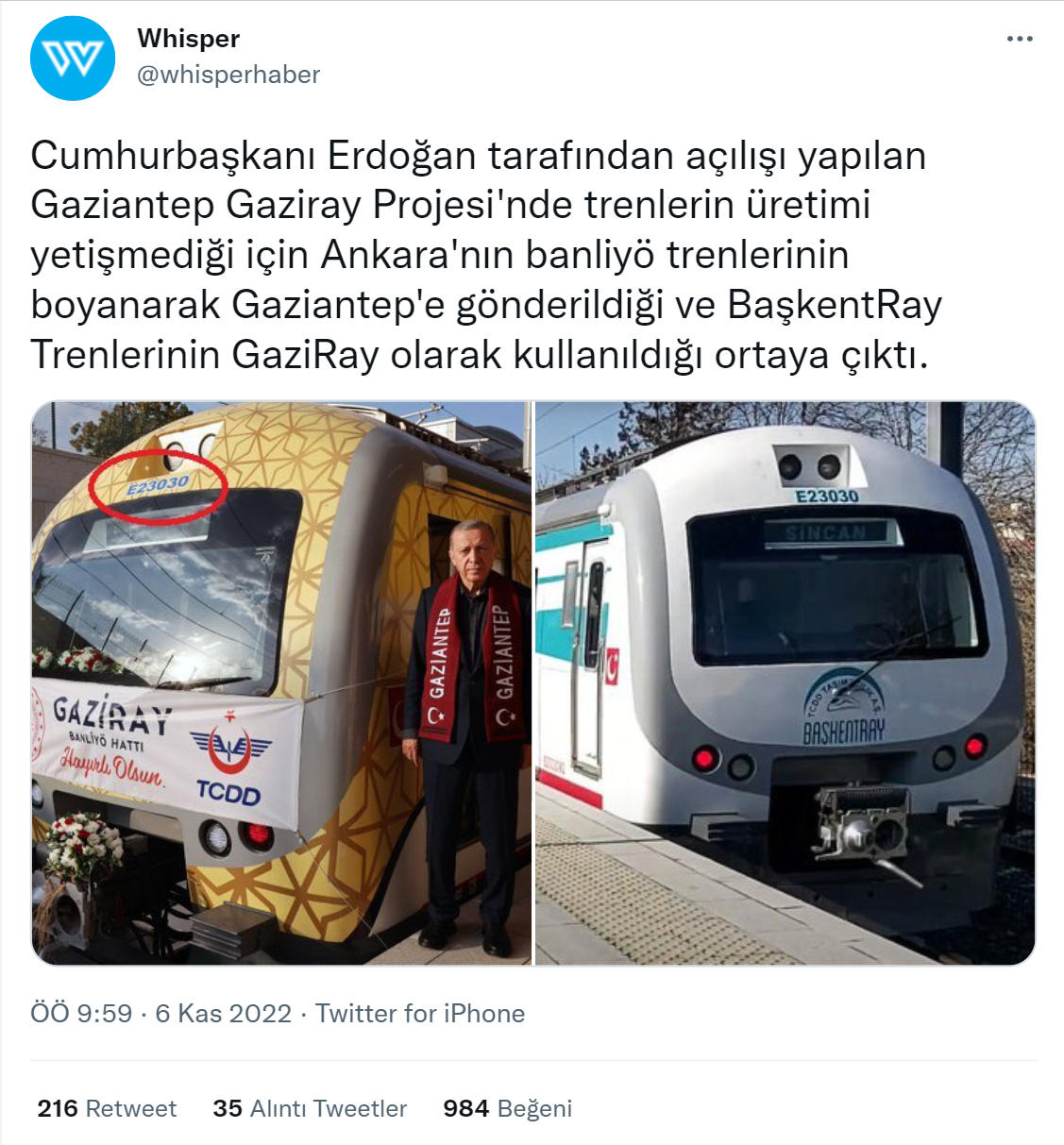Inspect the E23030 label on the silver train
The width and height of the screenshot is (1064, 1145).
tap(827, 497)
